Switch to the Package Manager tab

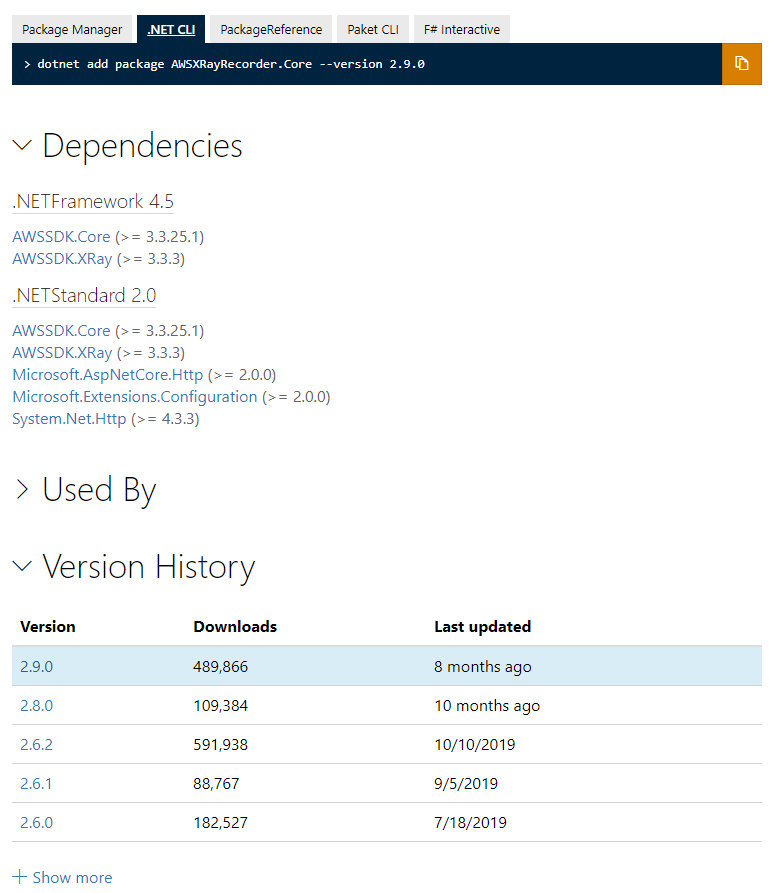(71, 29)
